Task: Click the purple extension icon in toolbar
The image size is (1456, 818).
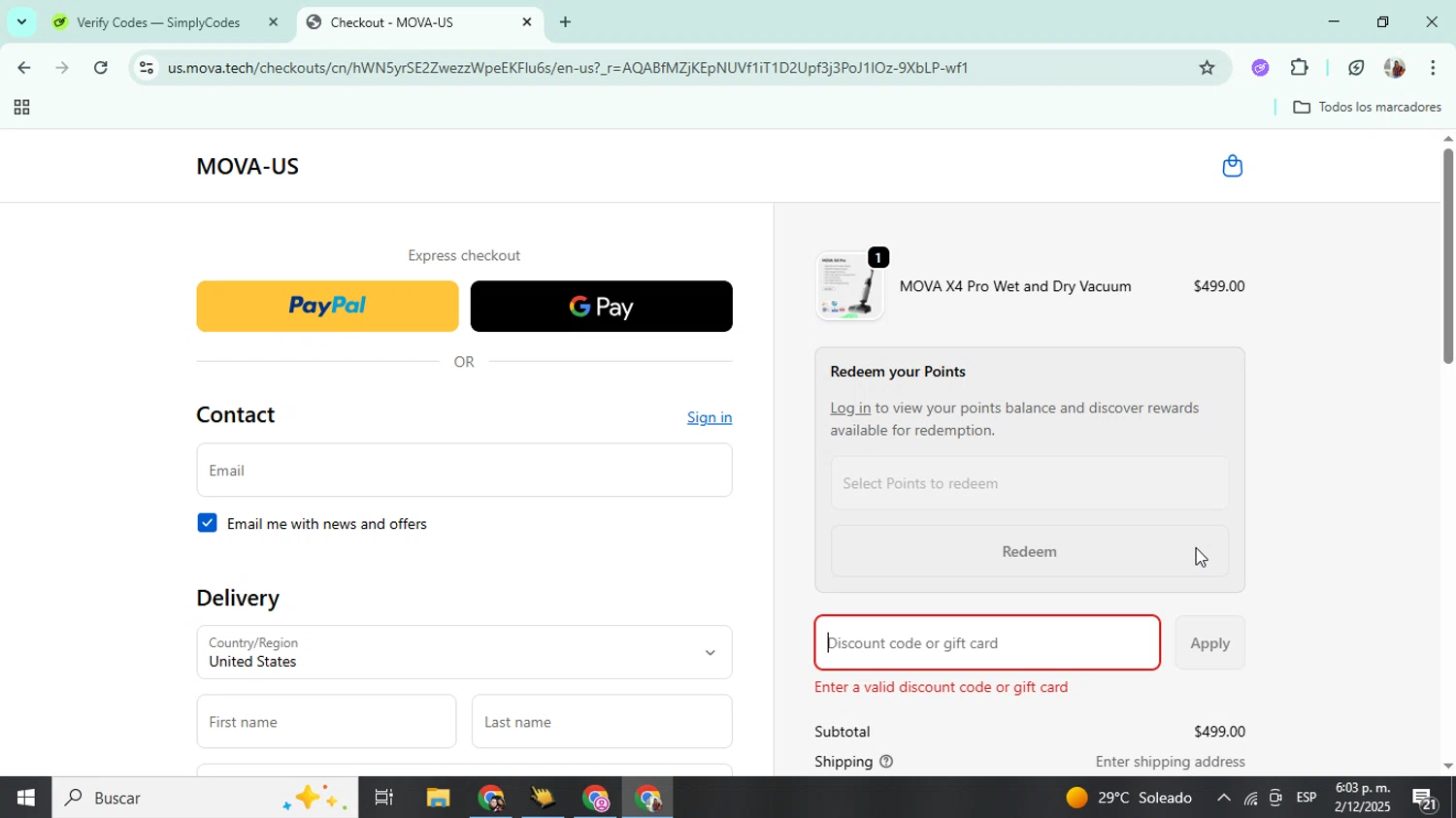Action: (x=1260, y=68)
